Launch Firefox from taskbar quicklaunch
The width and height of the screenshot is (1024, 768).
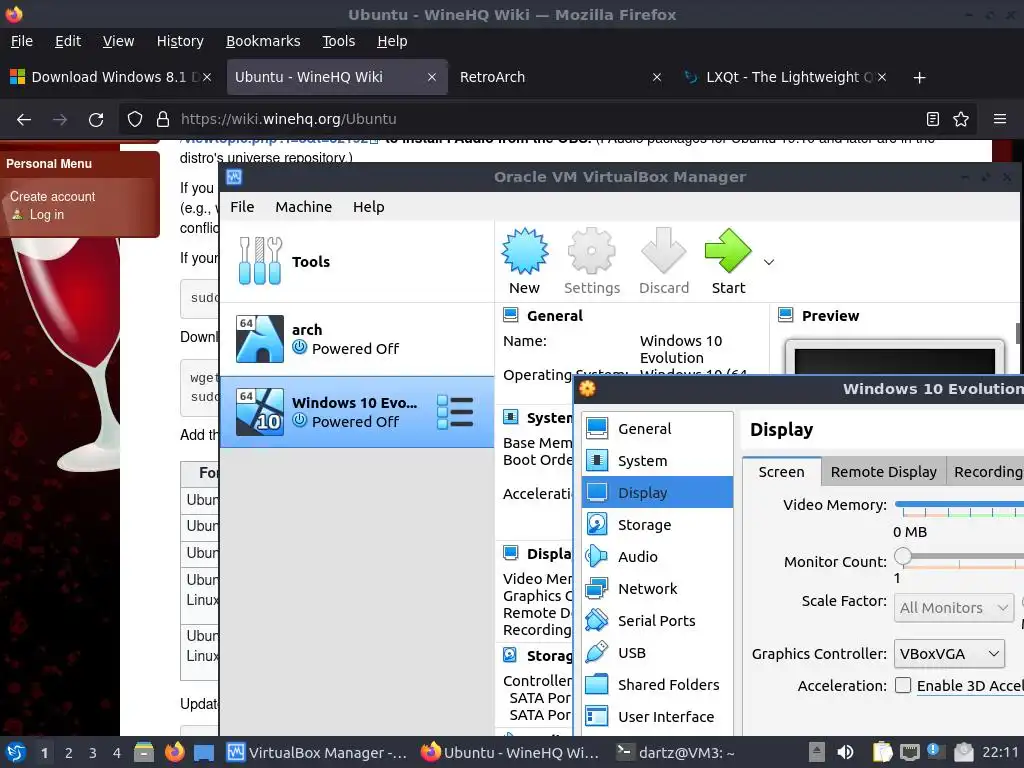point(174,752)
